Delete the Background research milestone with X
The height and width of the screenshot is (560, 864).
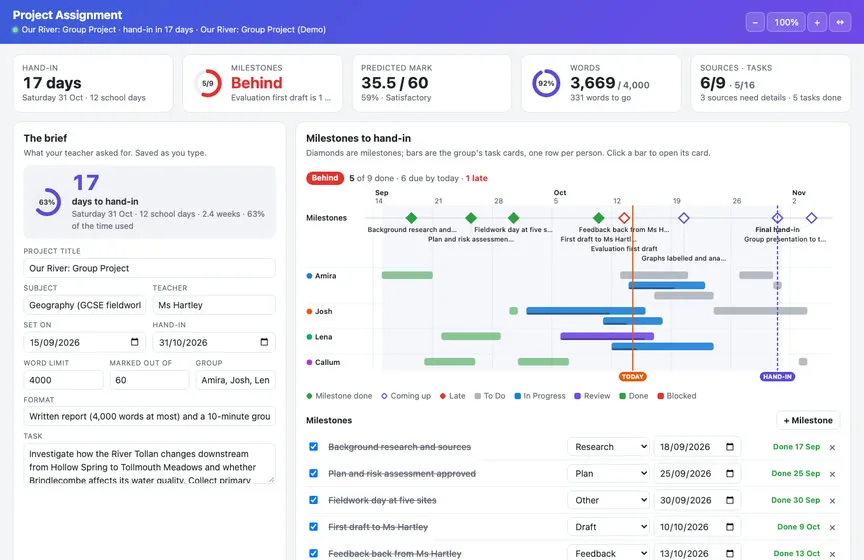pos(833,448)
